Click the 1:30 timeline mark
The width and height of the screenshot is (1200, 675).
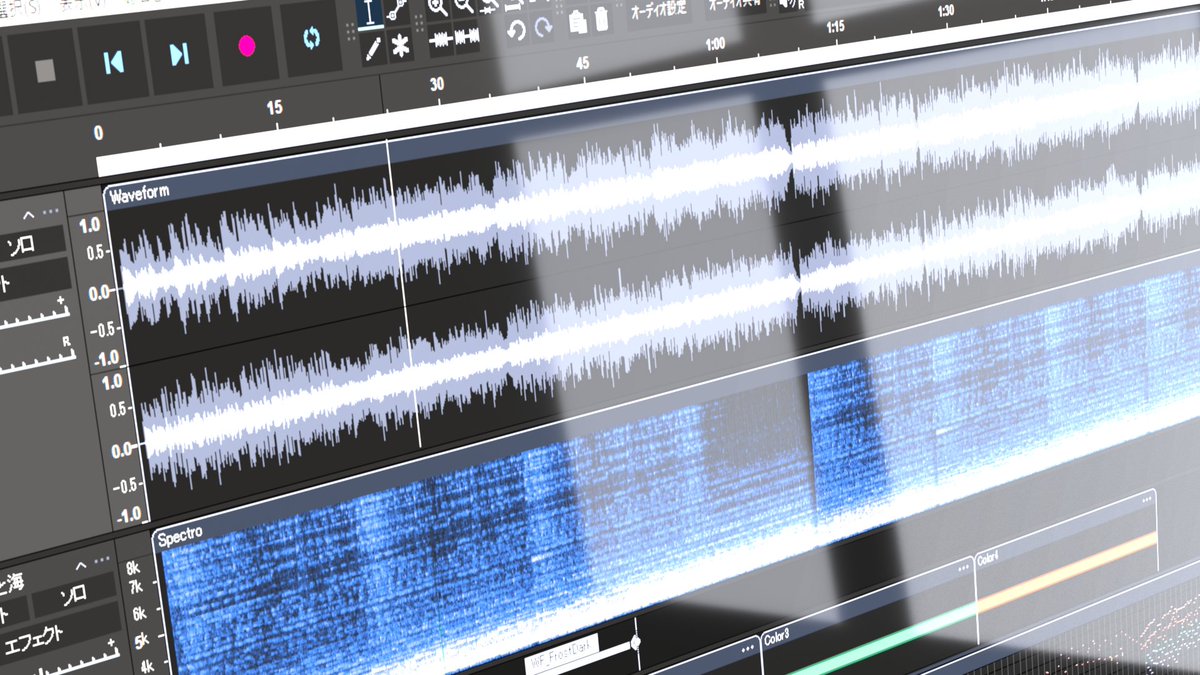click(948, 11)
